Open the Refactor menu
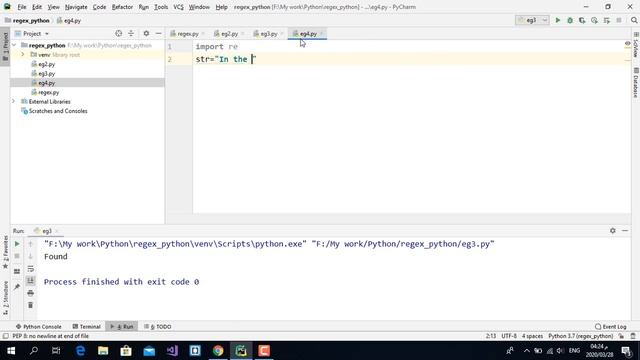 pyautogui.click(x=122, y=7)
